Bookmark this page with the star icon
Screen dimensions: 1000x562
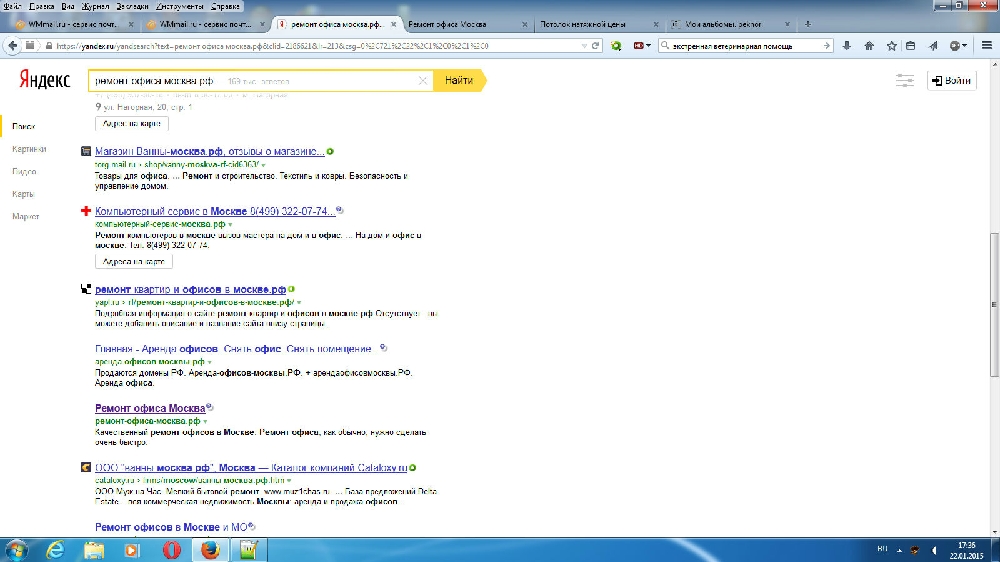coord(891,46)
